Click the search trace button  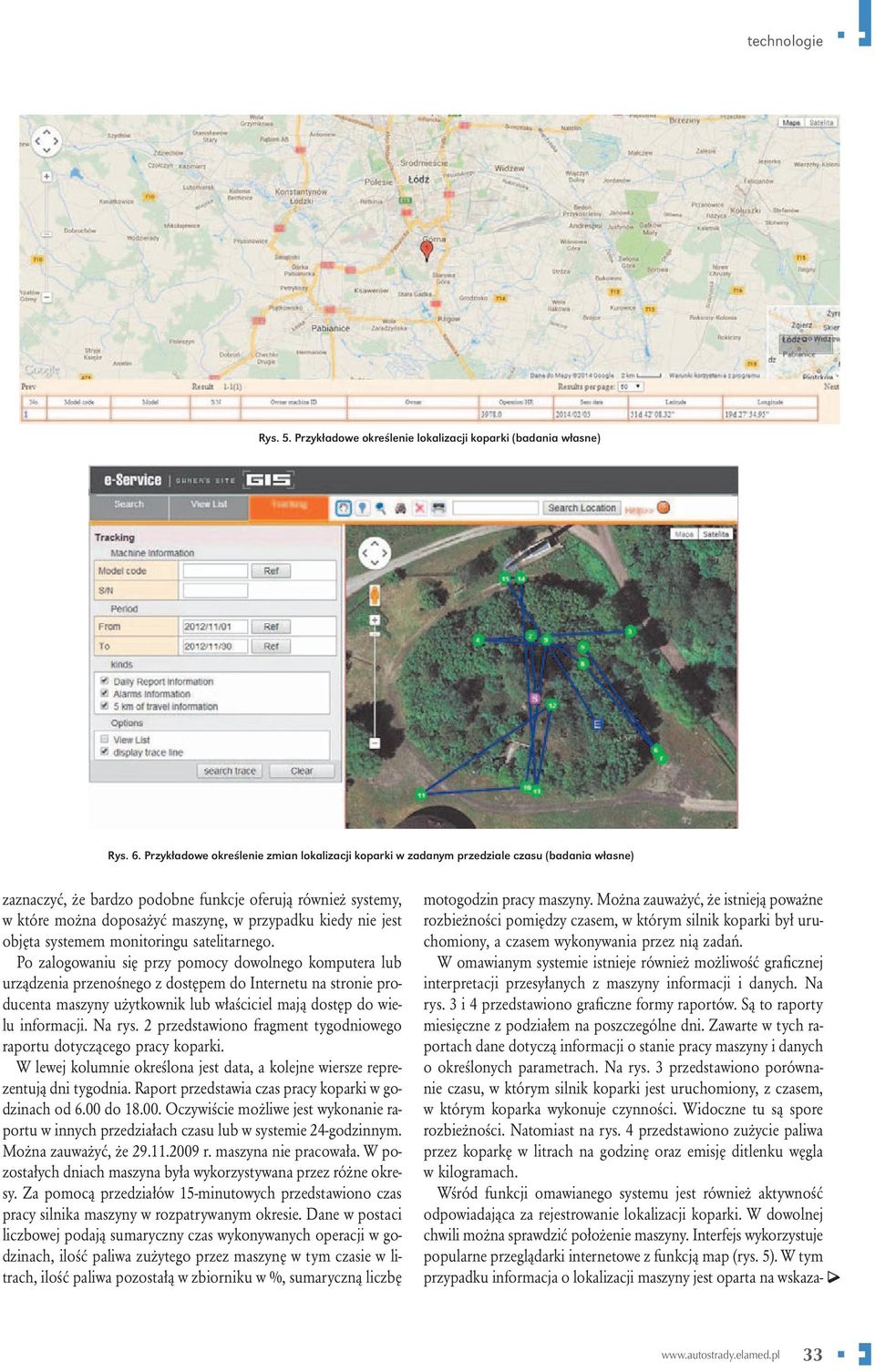(230, 771)
